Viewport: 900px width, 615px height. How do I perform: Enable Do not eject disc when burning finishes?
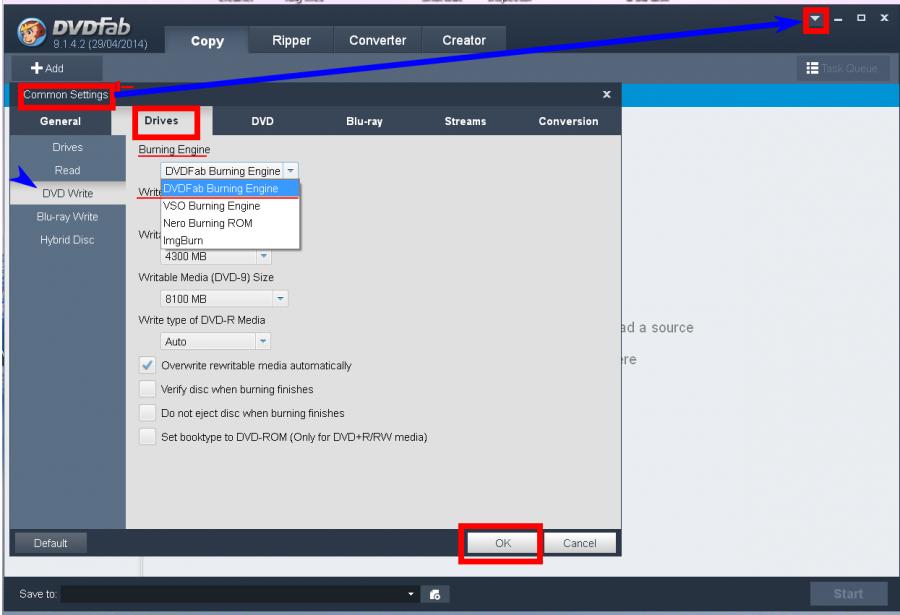click(148, 413)
